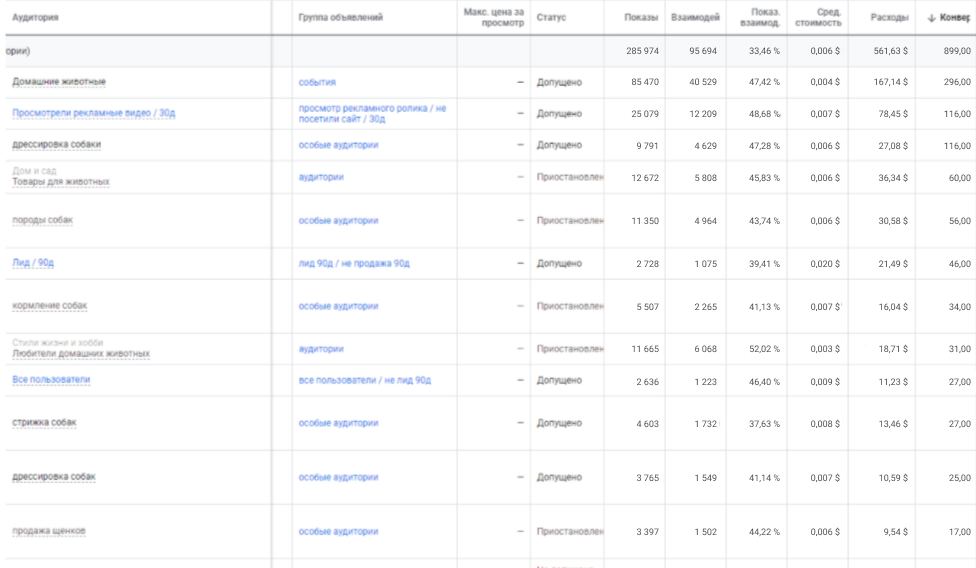Image resolution: width=976 pixels, height=568 pixels.
Task: Click cost value 11,23 $
Action: [x=893, y=382]
